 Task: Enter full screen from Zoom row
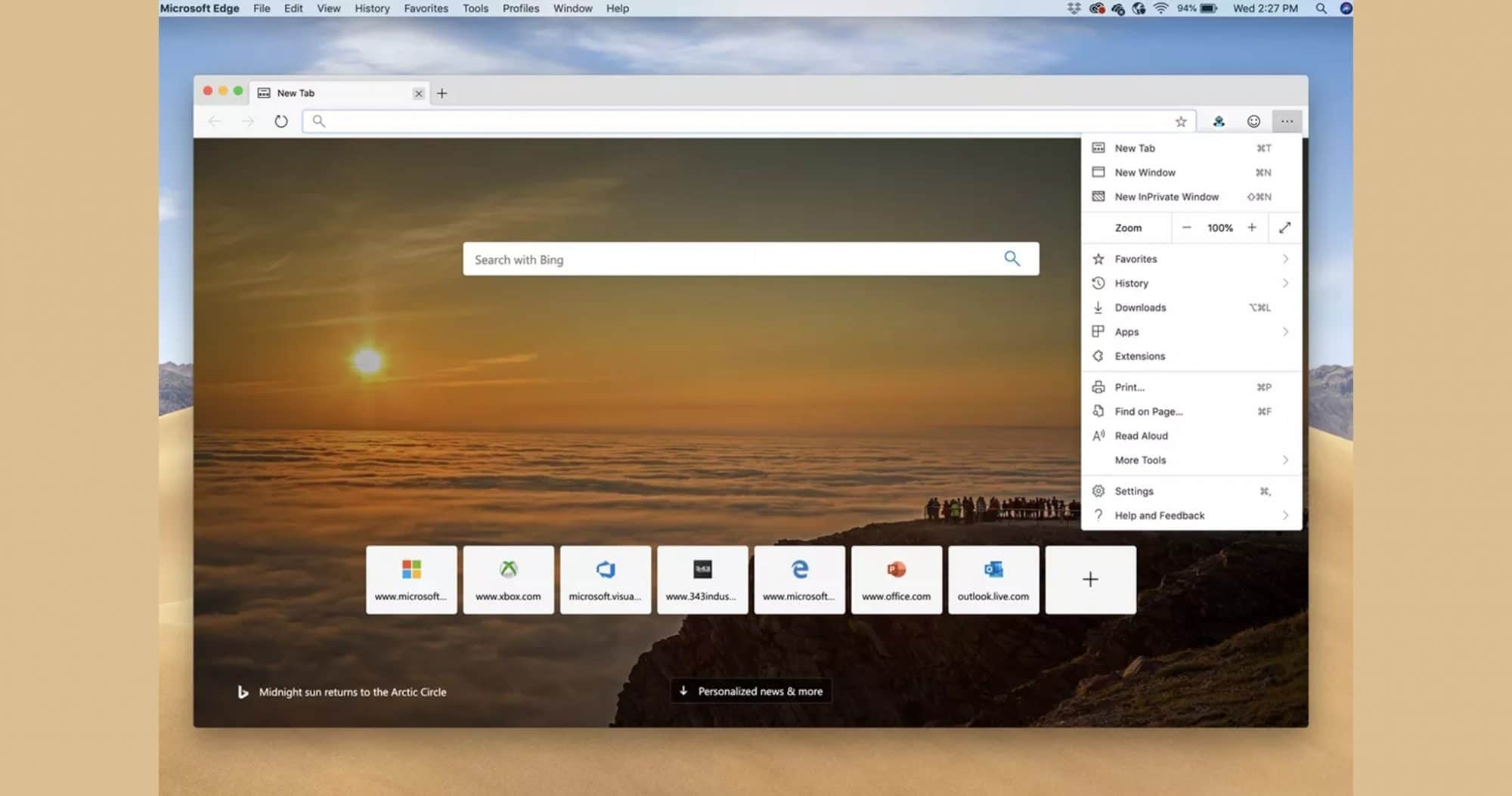(x=1284, y=228)
